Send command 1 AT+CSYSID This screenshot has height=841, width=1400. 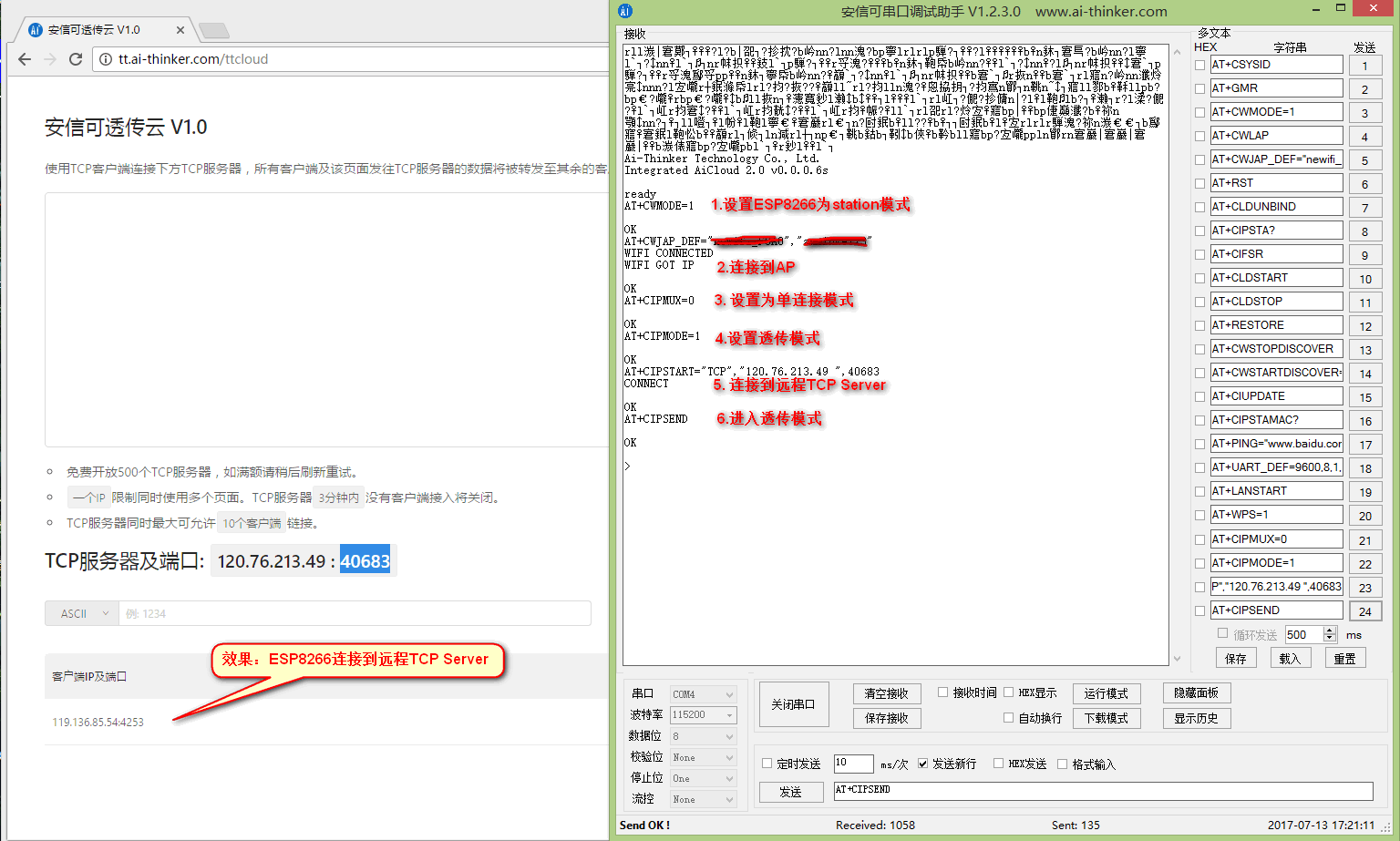(1364, 66)
